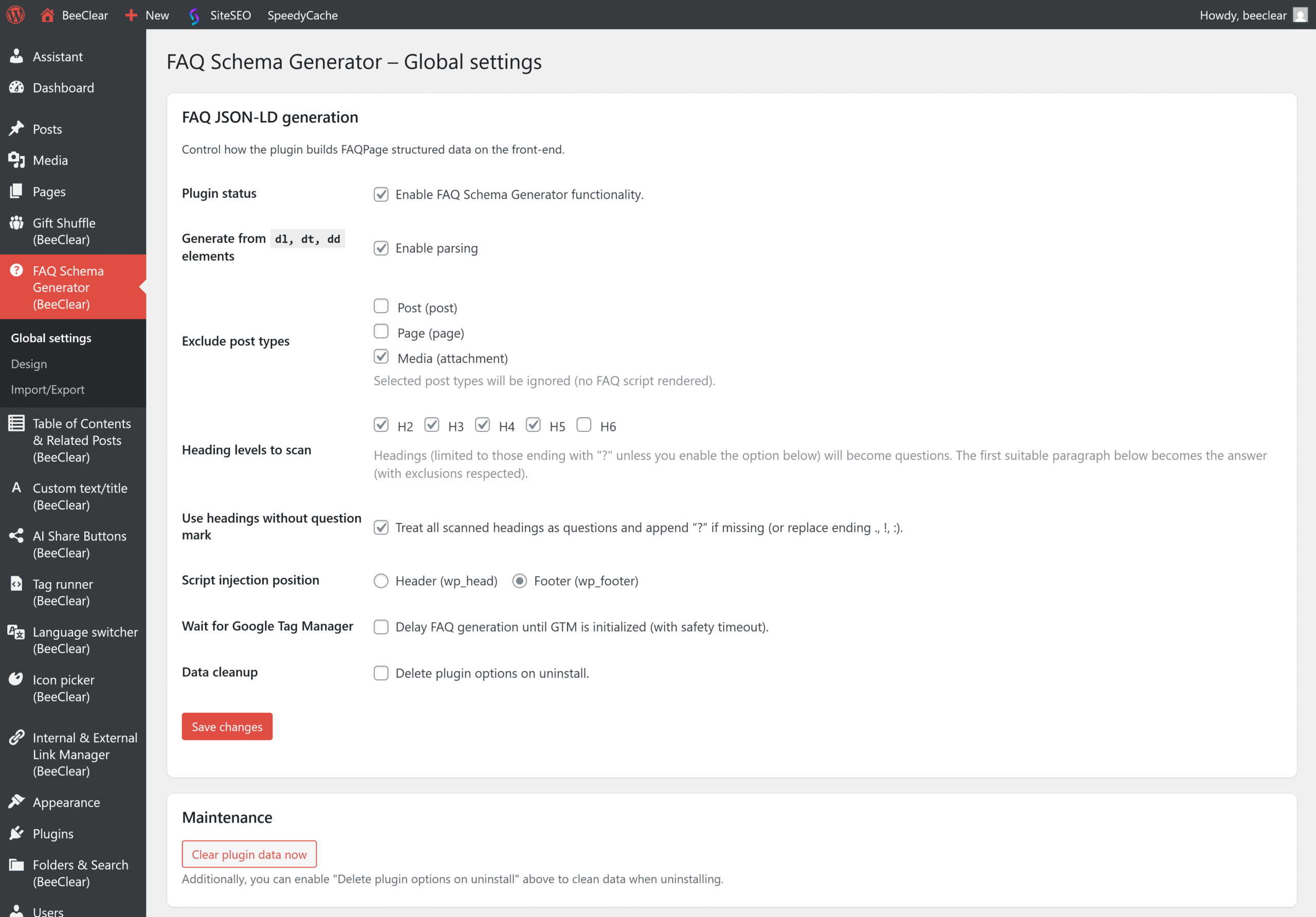1316x917 pixels.
Task: Click the Language switcher icon
Action: tap(16, 632)
